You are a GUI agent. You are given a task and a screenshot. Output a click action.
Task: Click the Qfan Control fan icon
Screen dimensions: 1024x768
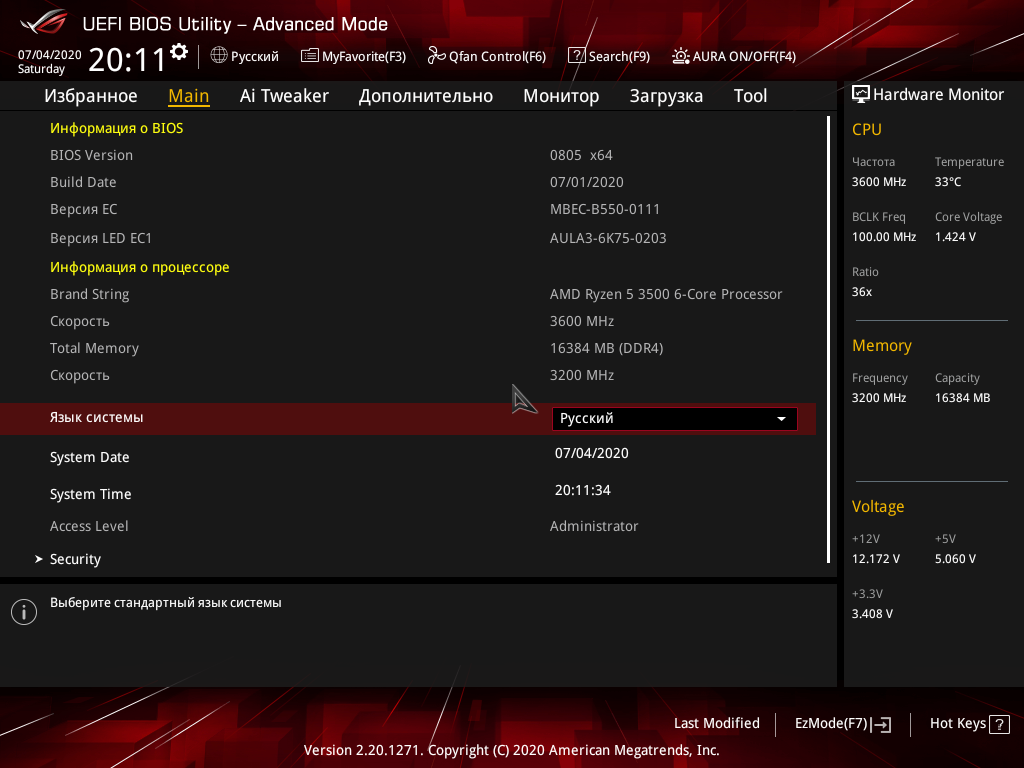tap(436, 56)
